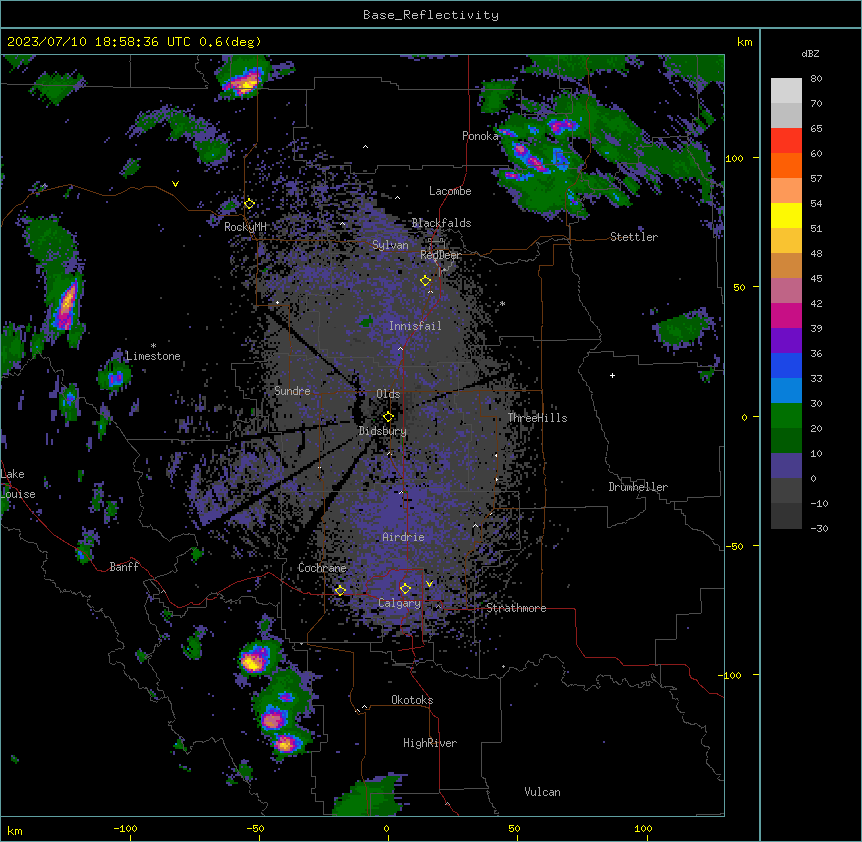Click the yellow diamond marker near Cochrane
Screen dimensions: 862x842
click(x=340, y=590)
